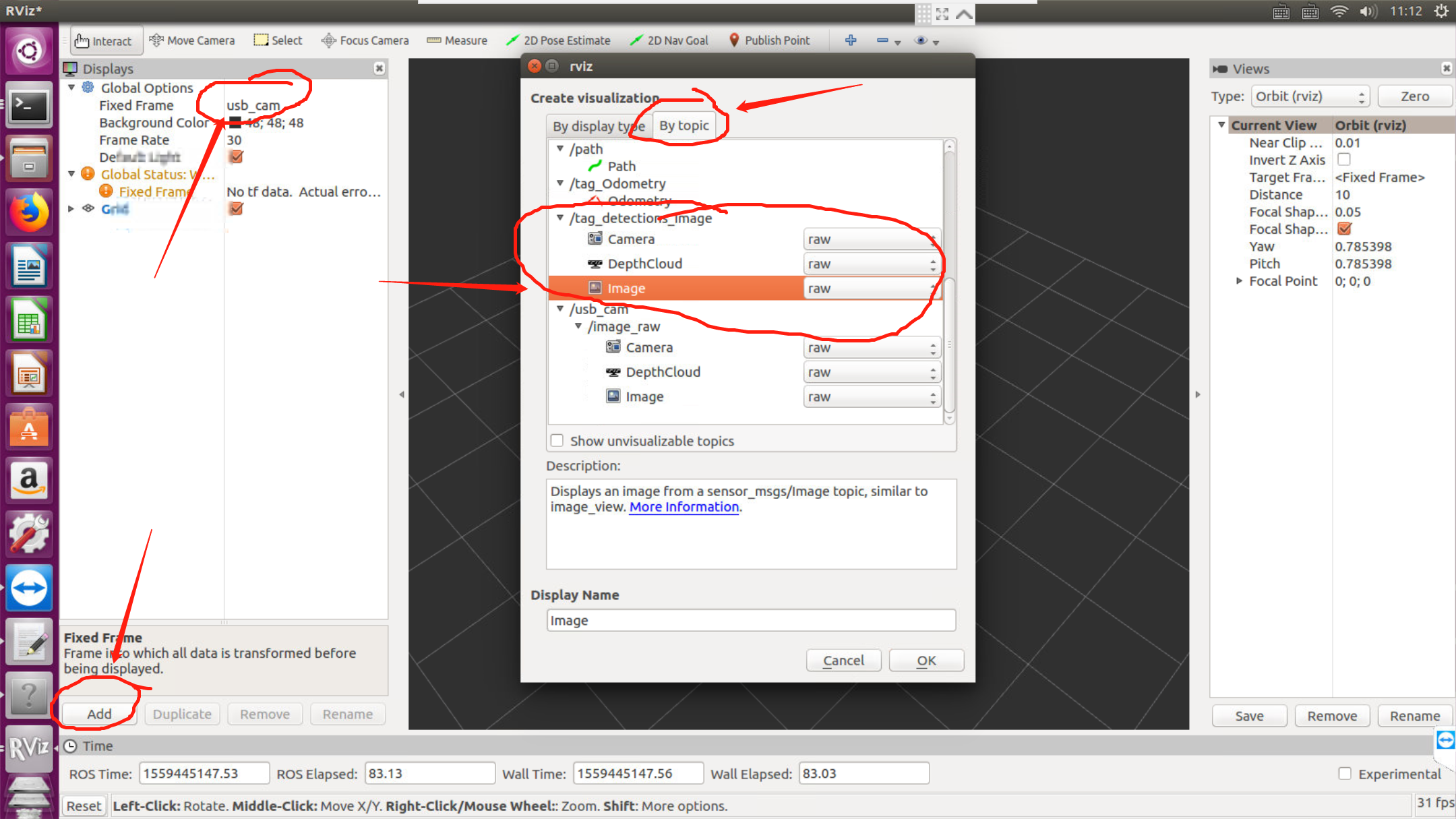The width and height of the screenshot is (1456, 819).
Task: Open the More Information link
Action: (684, 507)
